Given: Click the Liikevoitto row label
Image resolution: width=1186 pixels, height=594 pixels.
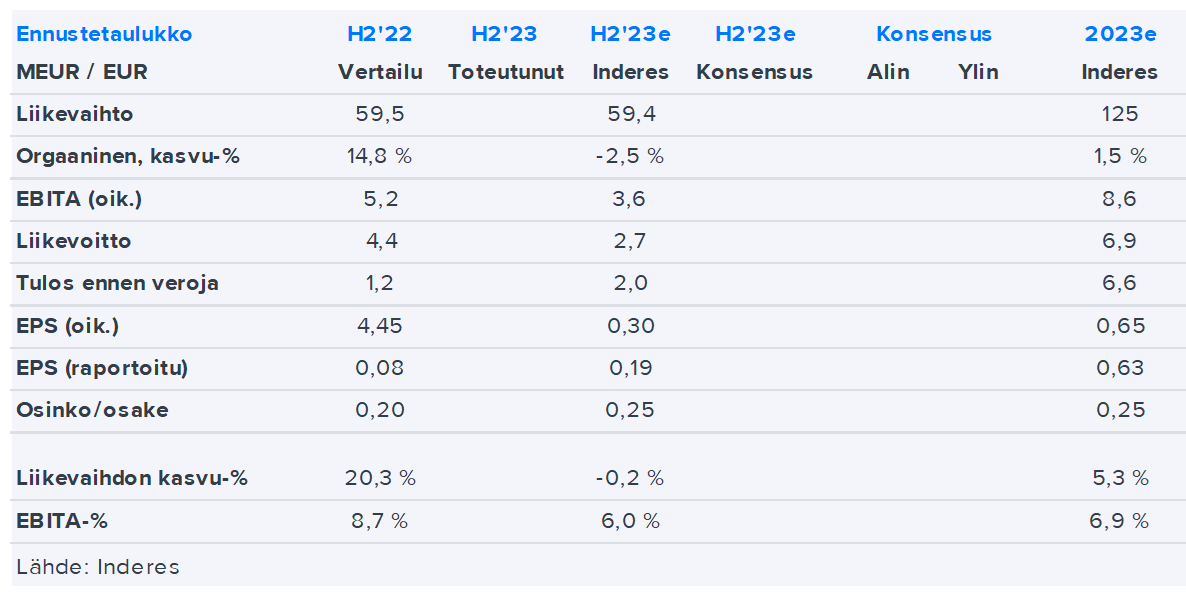Looking at the screenshot, I should pyautogui.click(x=74, y=241).
